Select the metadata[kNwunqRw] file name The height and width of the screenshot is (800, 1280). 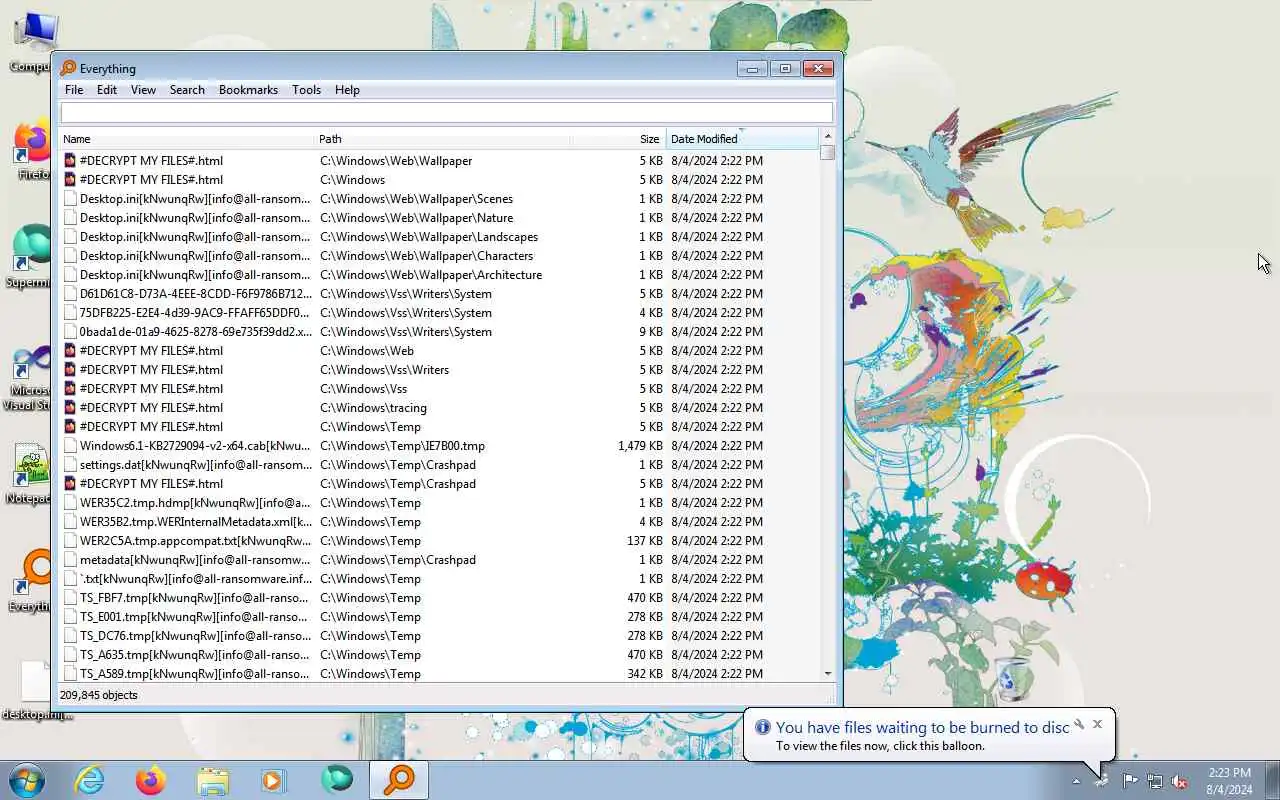195,559
